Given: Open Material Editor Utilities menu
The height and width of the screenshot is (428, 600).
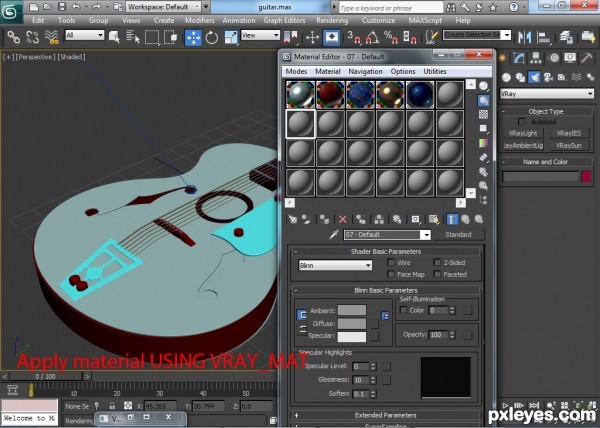Looking at the screenshot, I should pyautogui.click(x=435, y=72).
